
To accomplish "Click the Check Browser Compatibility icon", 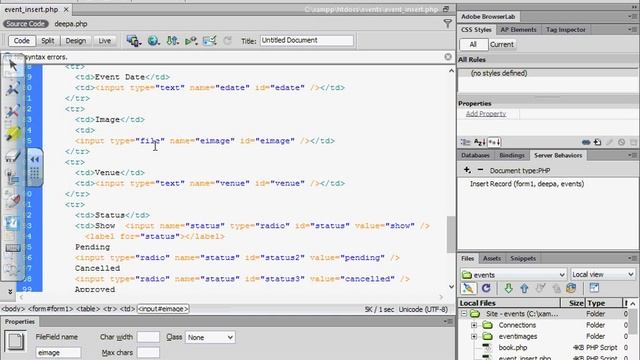I will (209, 40).
